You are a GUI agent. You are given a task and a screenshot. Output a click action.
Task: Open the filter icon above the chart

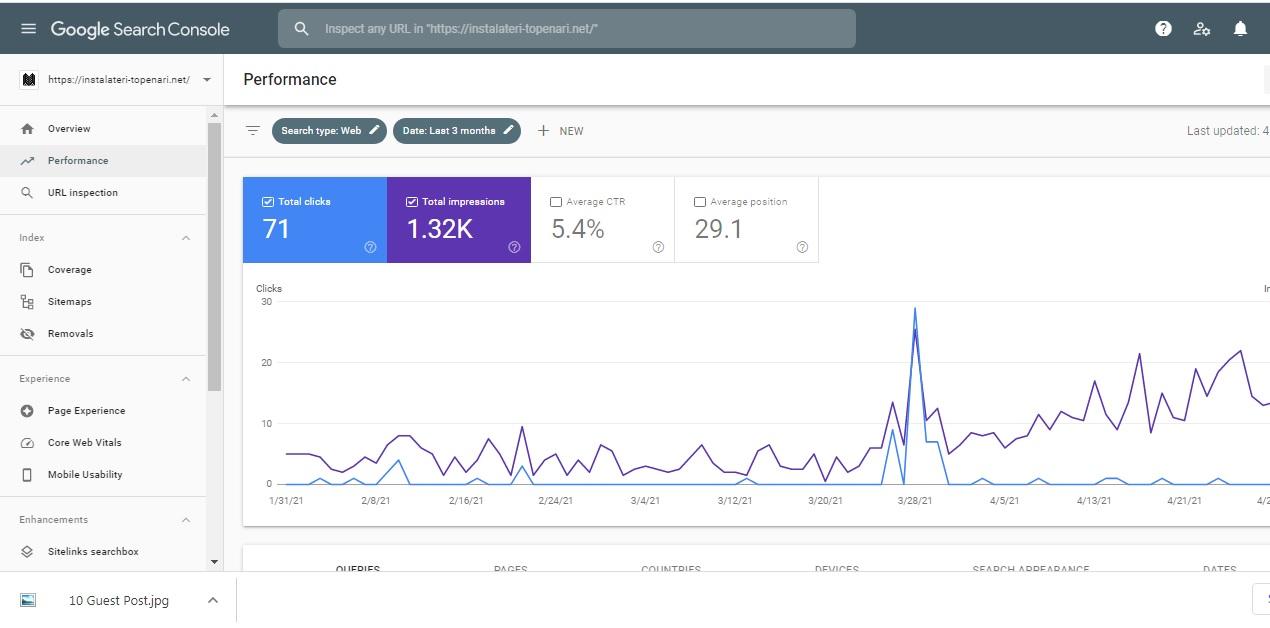(x=253, y=130)
